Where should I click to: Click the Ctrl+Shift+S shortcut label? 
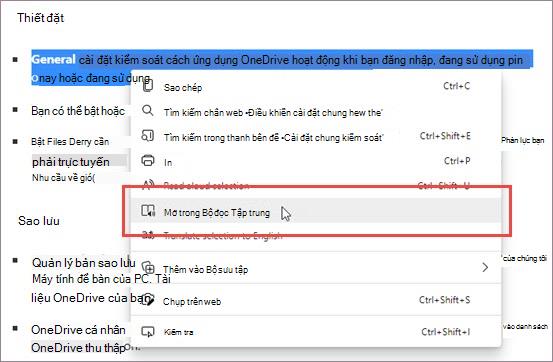pos(445,300)
